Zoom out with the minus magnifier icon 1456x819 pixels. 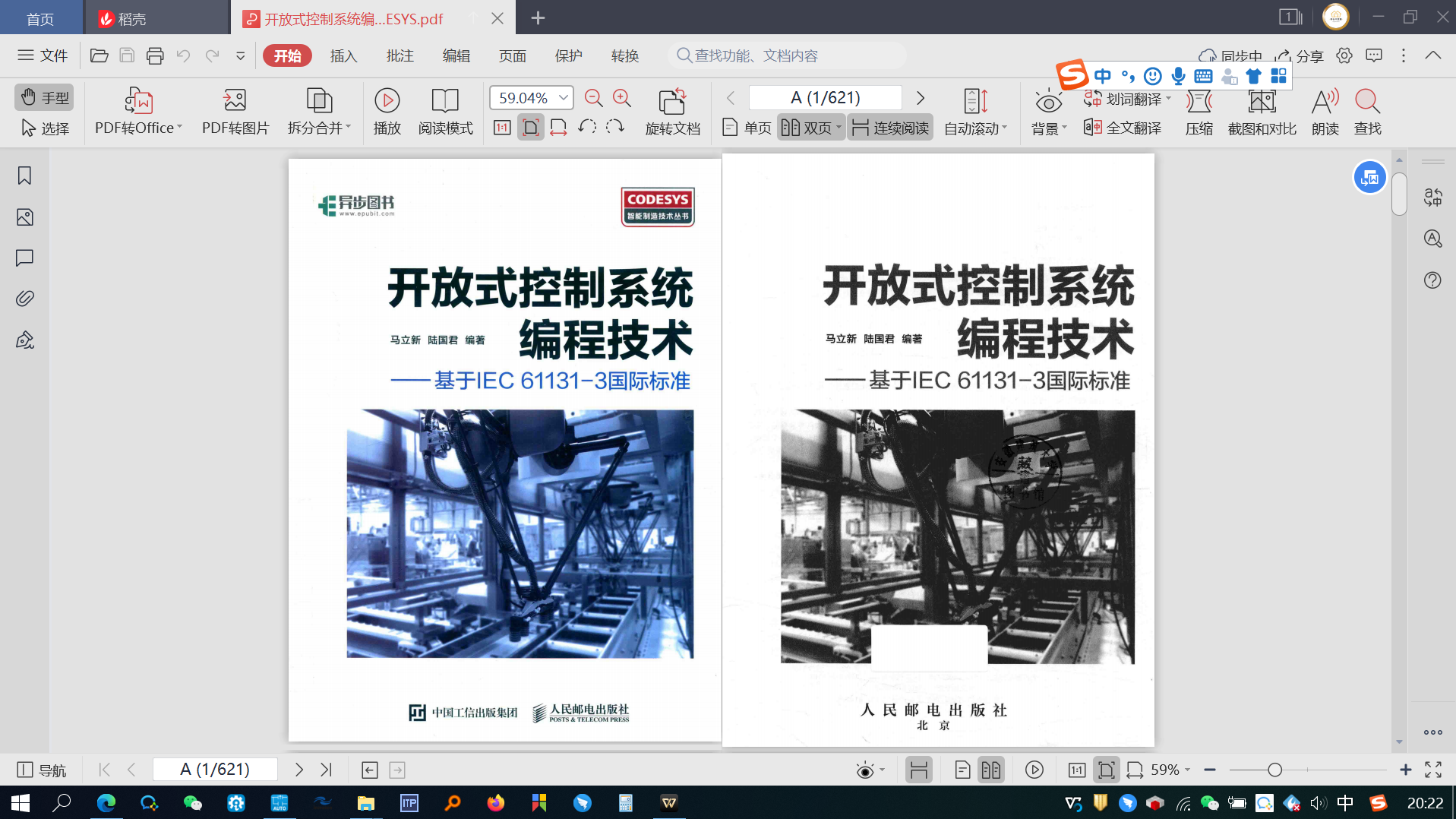593,98
